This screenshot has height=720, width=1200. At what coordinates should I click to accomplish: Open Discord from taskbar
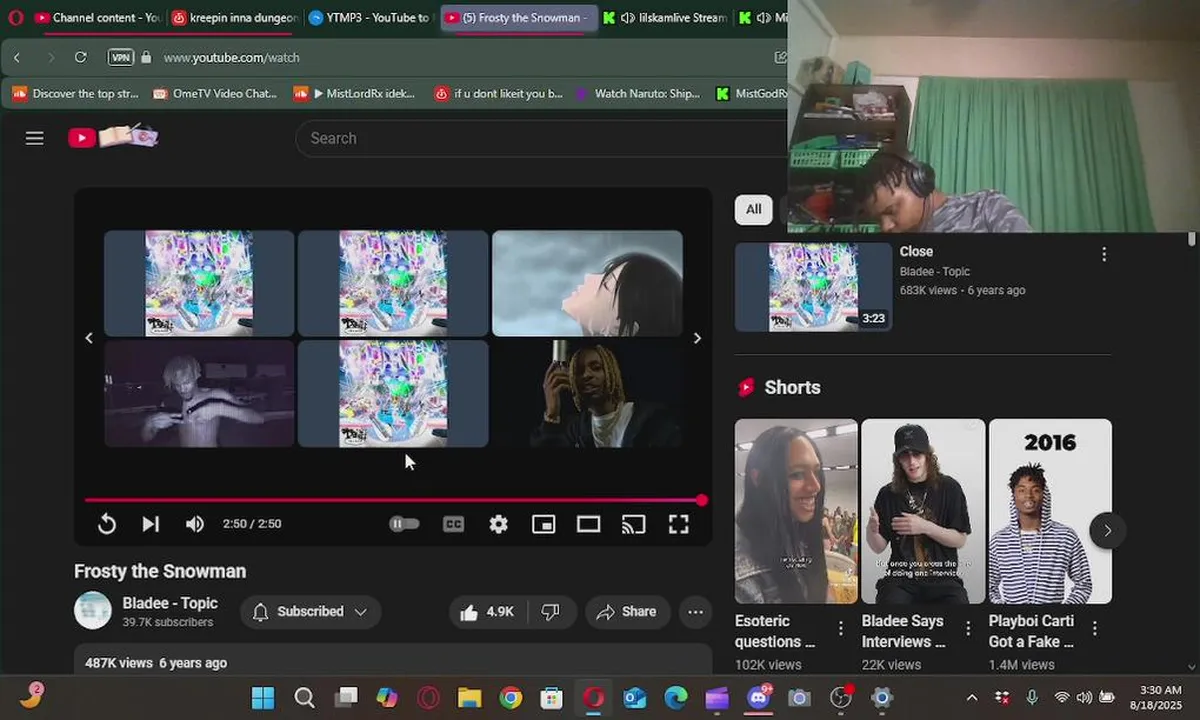[x=758, y=697]
